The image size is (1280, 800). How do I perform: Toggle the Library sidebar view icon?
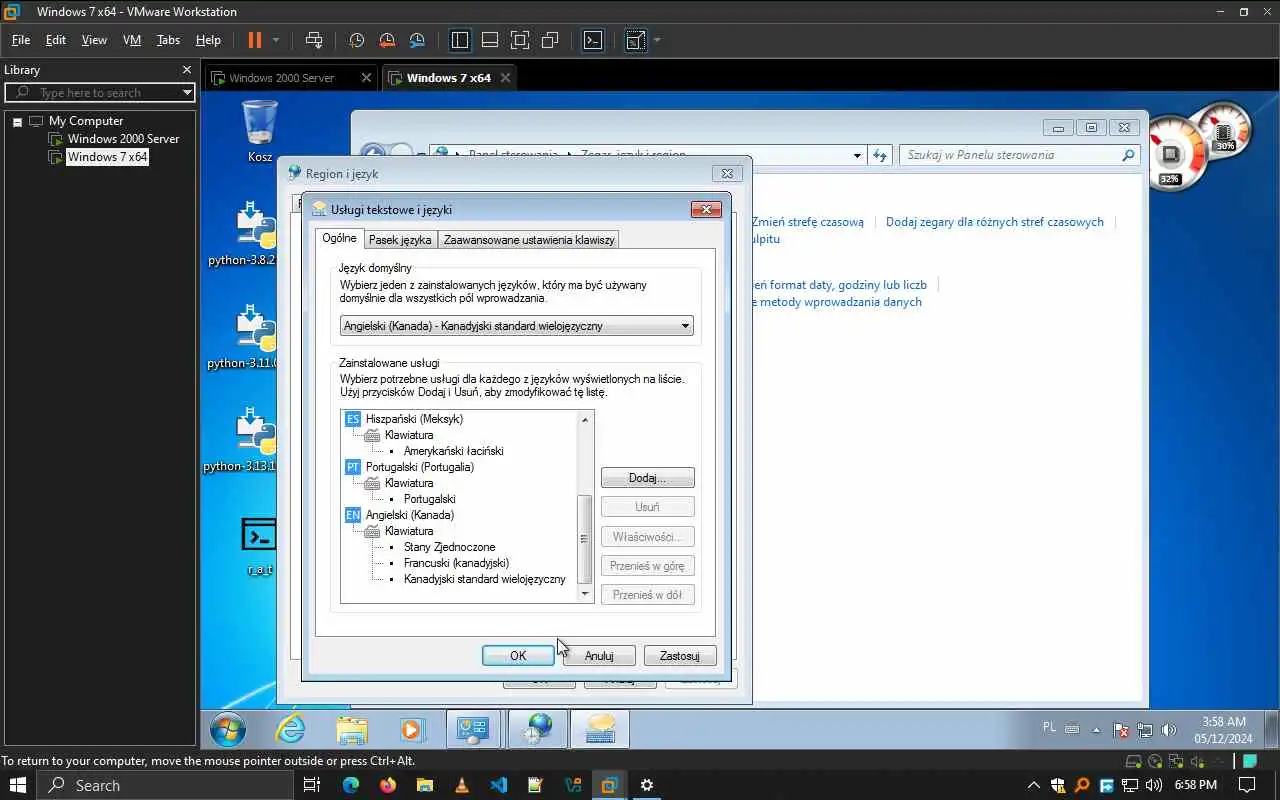click(460, 40)
